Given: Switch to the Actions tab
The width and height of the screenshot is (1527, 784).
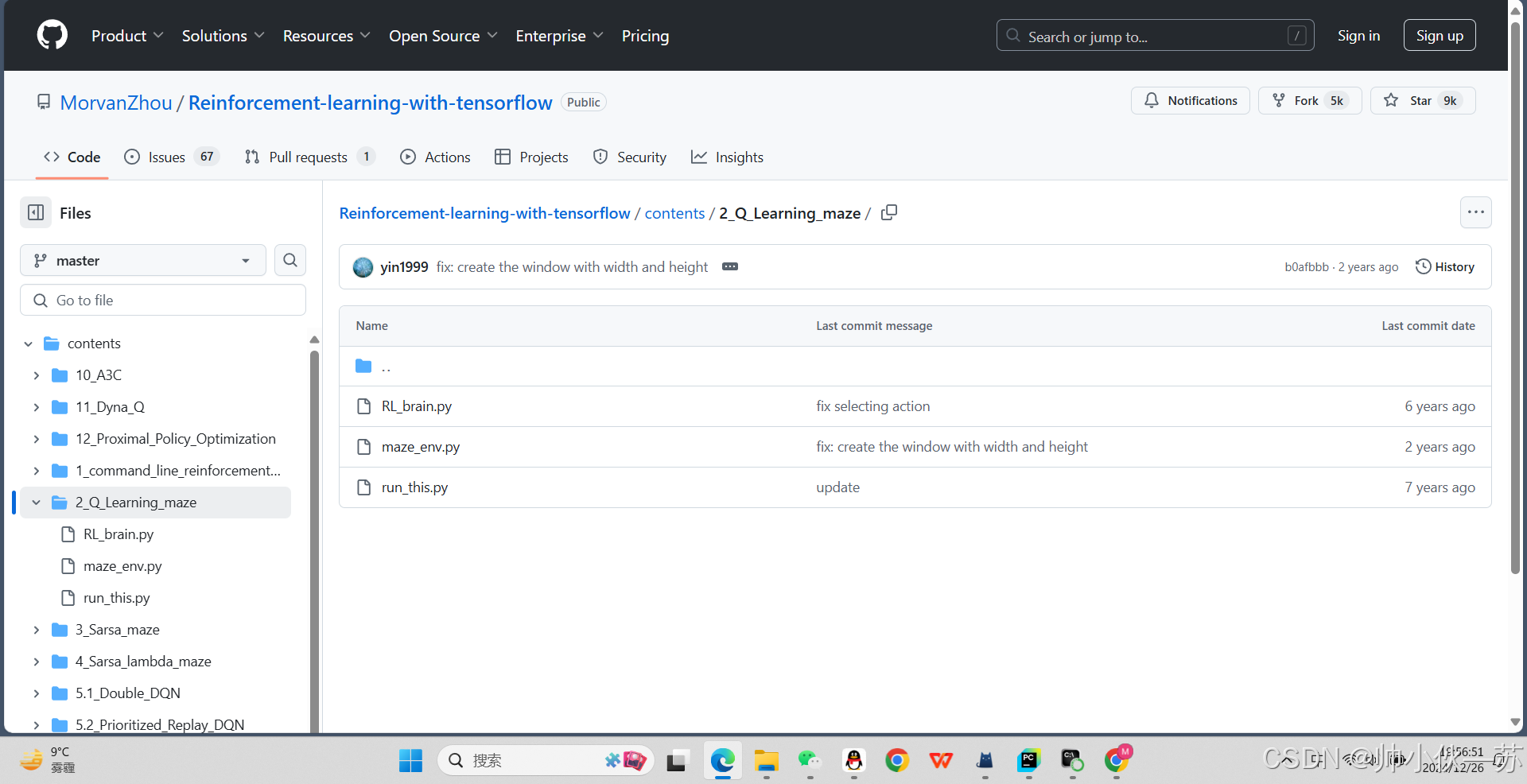Looking at the screenshot, I should (x=435, y=157).
